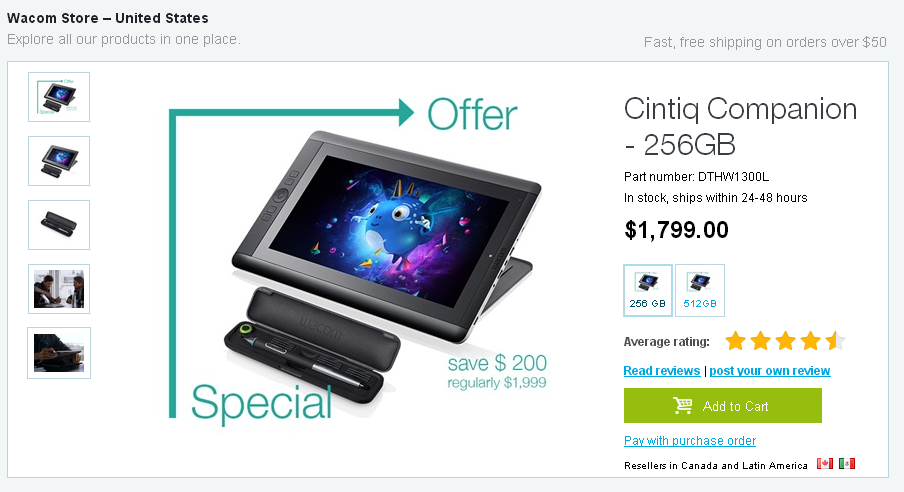The height and width of the screenshot is (492, 904).
Task: Open the Read reviews link
Action: 662,371
